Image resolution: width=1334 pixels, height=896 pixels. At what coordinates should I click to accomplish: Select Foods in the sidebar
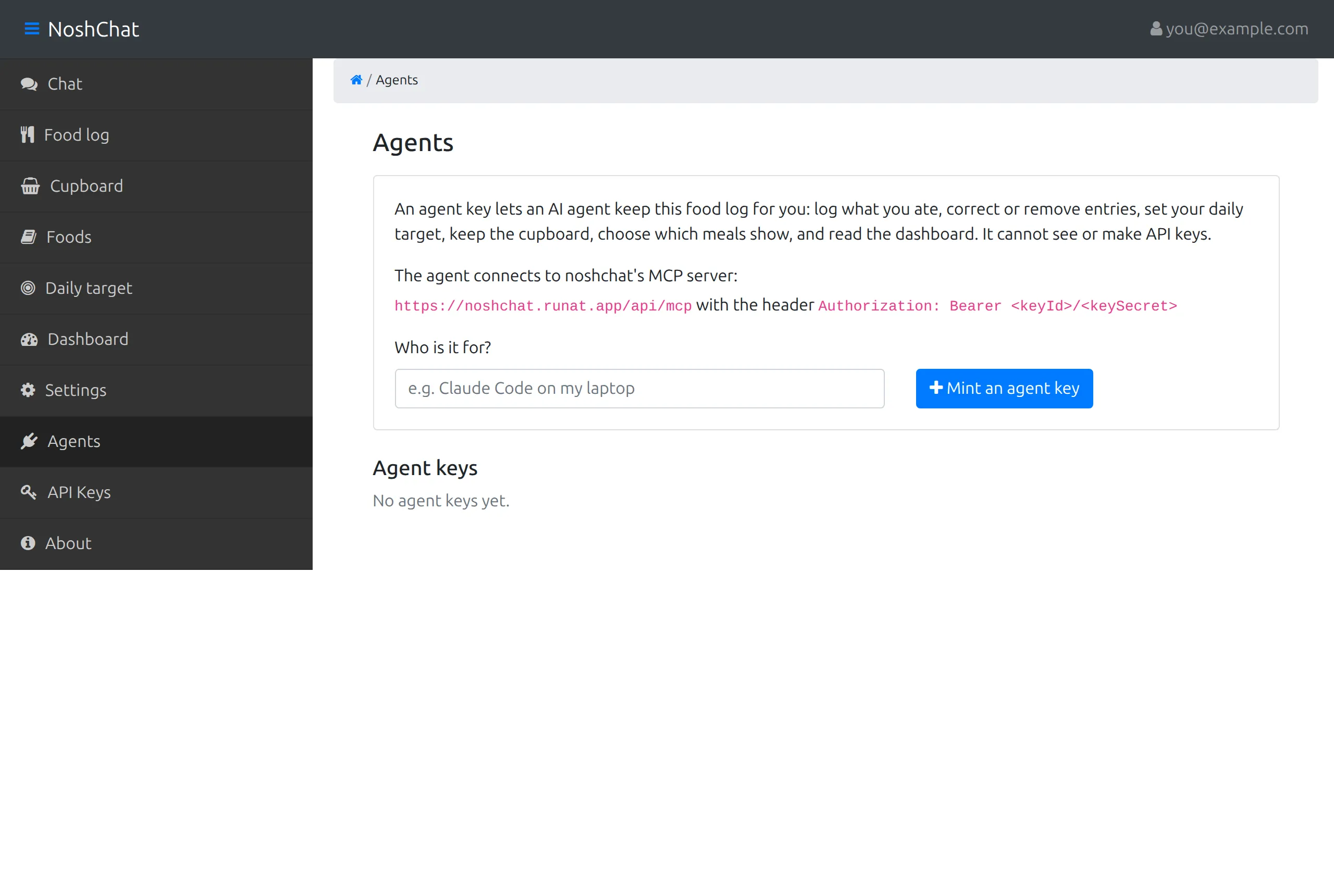[156, 237]
